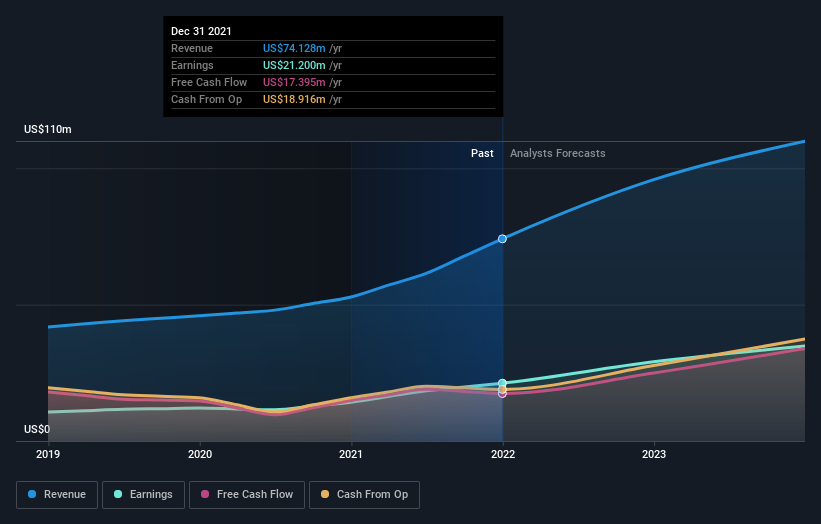Click the teal Earnings legend dot
This screenshot has width=821, height=524.
118,494
